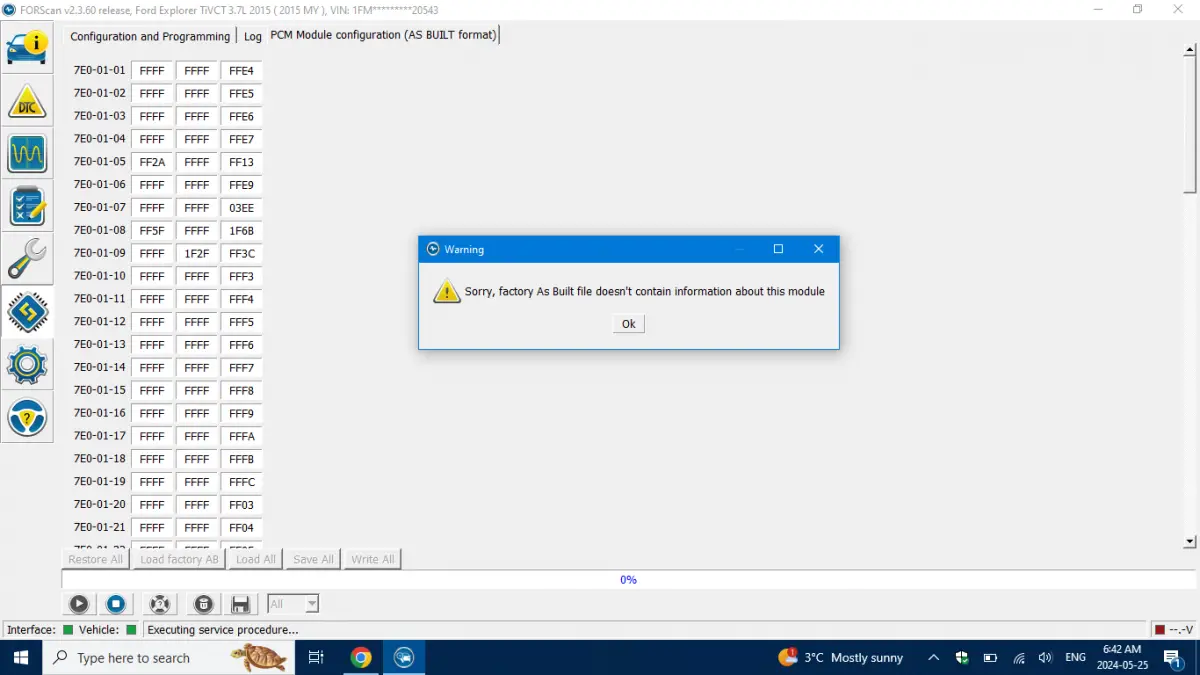Open the gear Settings section

coord(27,365)
